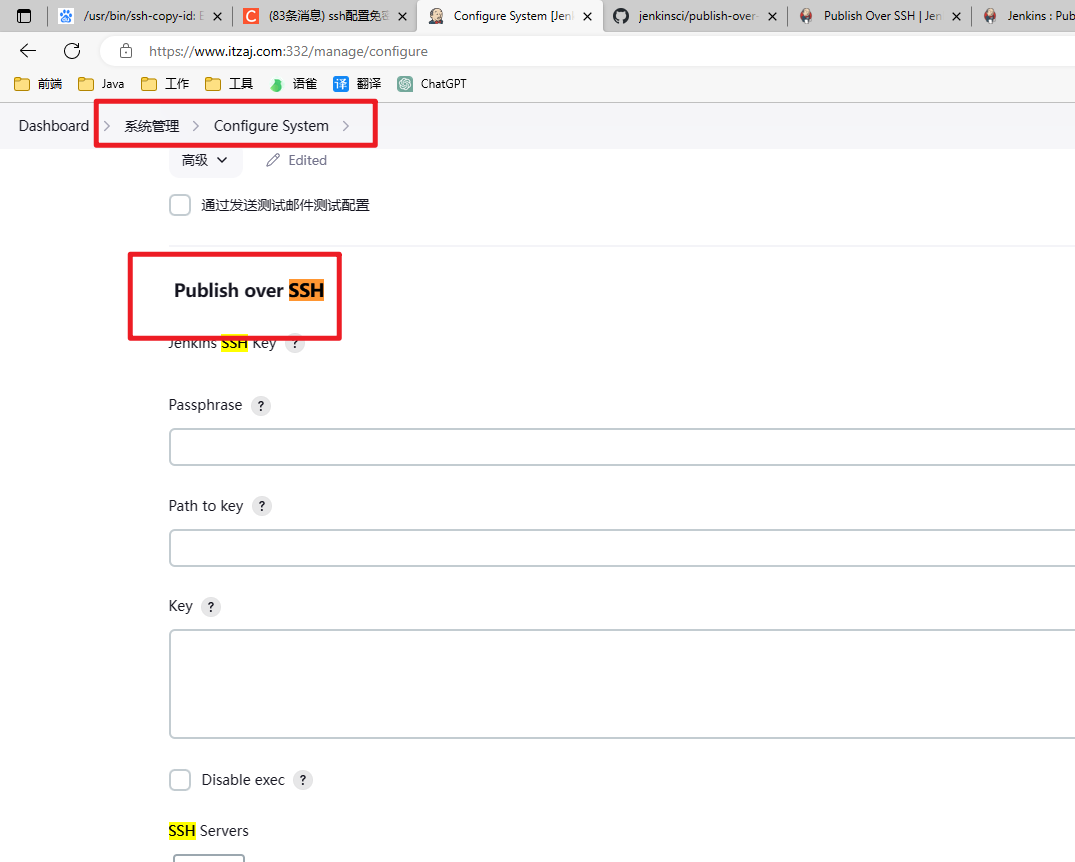Close the (83条消息) ssh配置 tab
The height and width of the screenshot is (862, 1075).
tap(402, 16)
